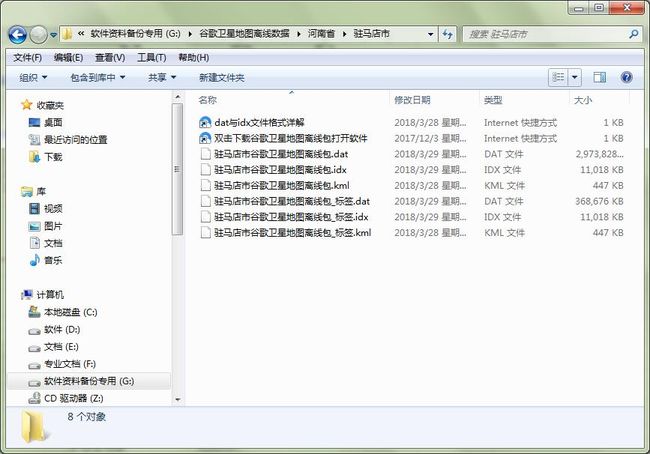
Task: Go back with the Back arrow button
Action: [x=17, y=34]
